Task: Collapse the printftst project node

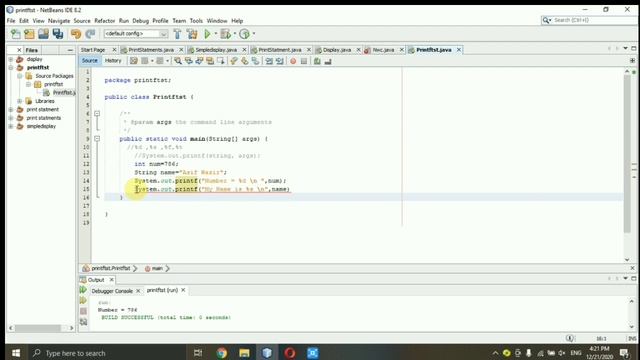Action: click(x=11, y=67)
